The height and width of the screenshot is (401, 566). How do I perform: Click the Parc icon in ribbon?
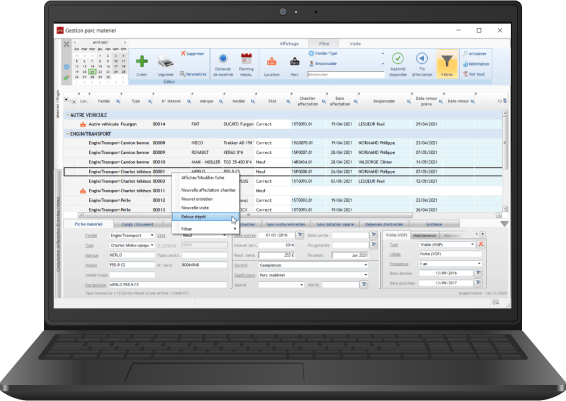[x=295, y=62]
